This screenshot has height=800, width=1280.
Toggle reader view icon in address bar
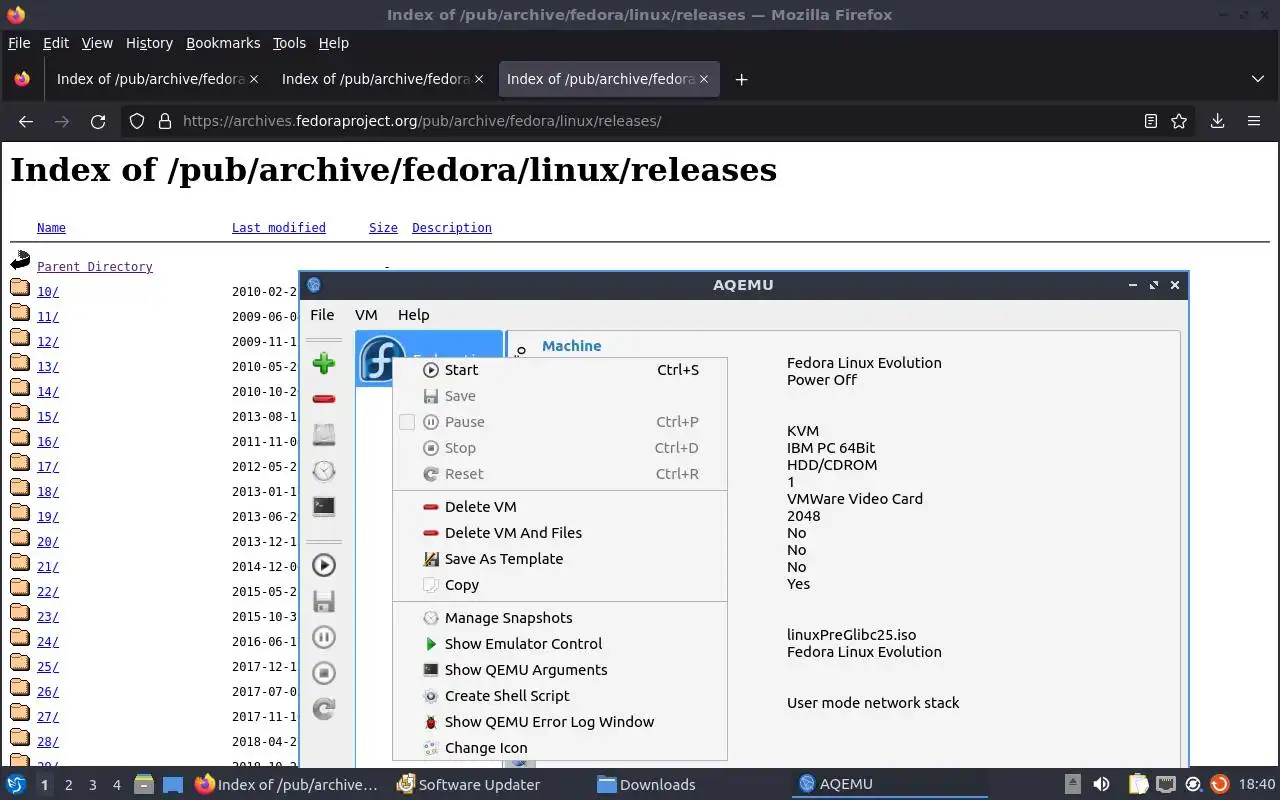[x=1151, y=121]
